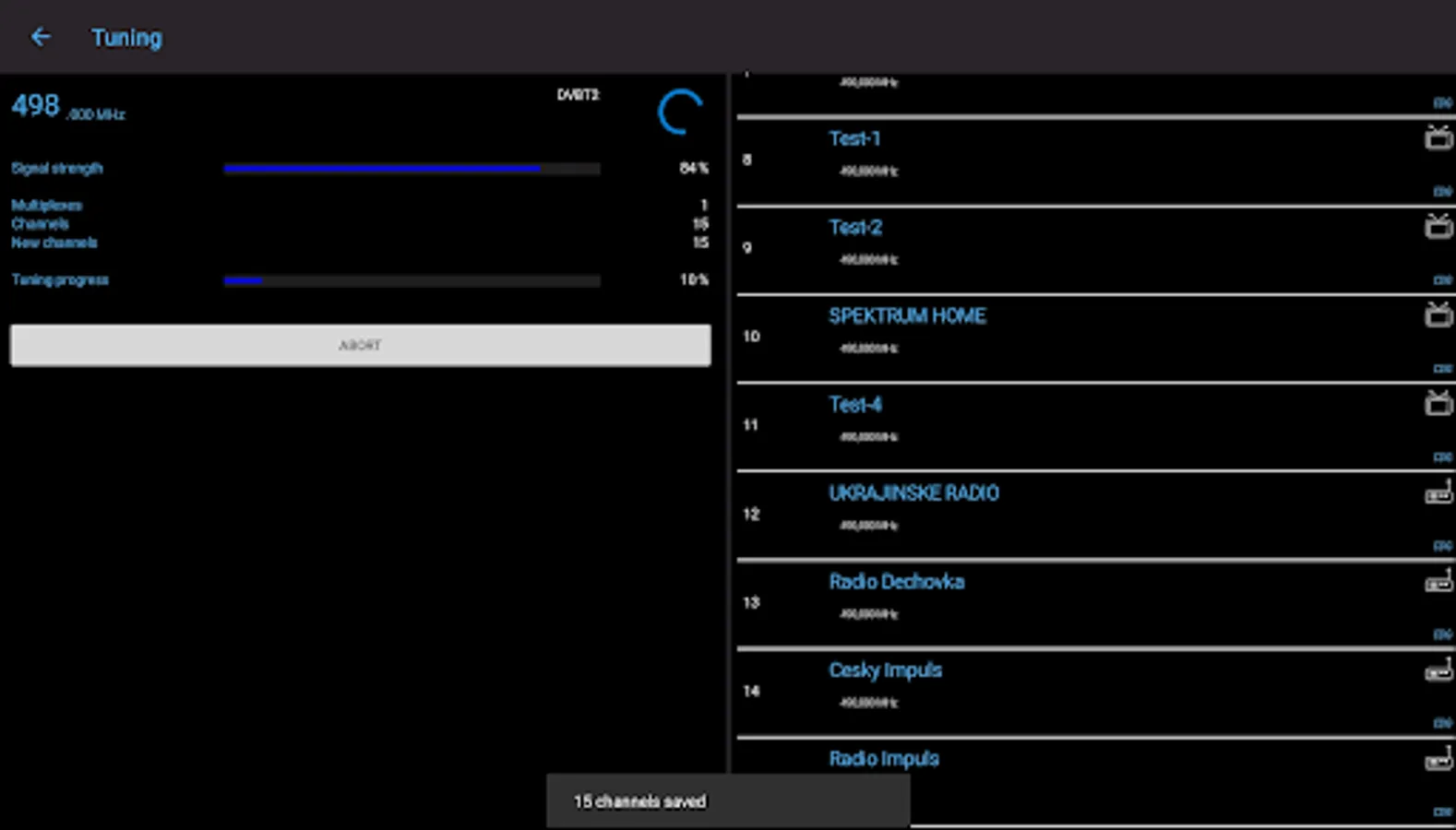This screenshot has width=1456, height=830.
Task: Select the Radio Dechovka channel
Action: [1095, 603]
